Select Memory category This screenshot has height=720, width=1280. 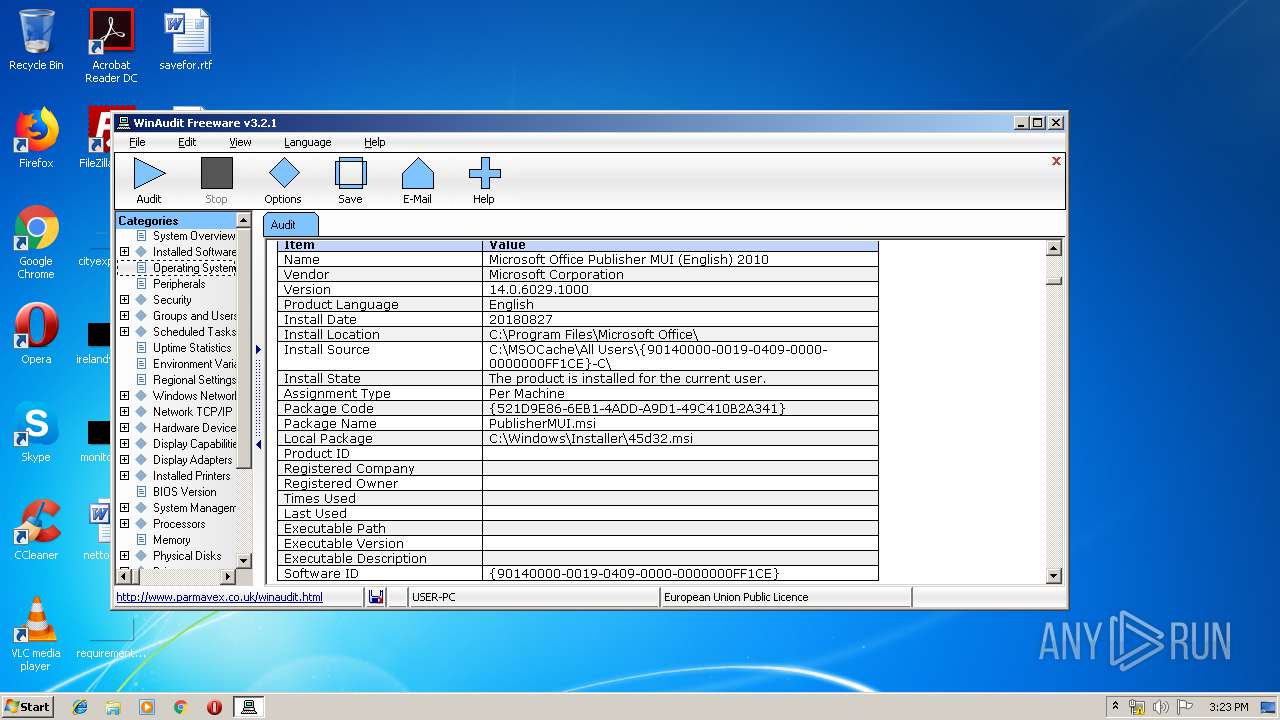click(171, 540)
